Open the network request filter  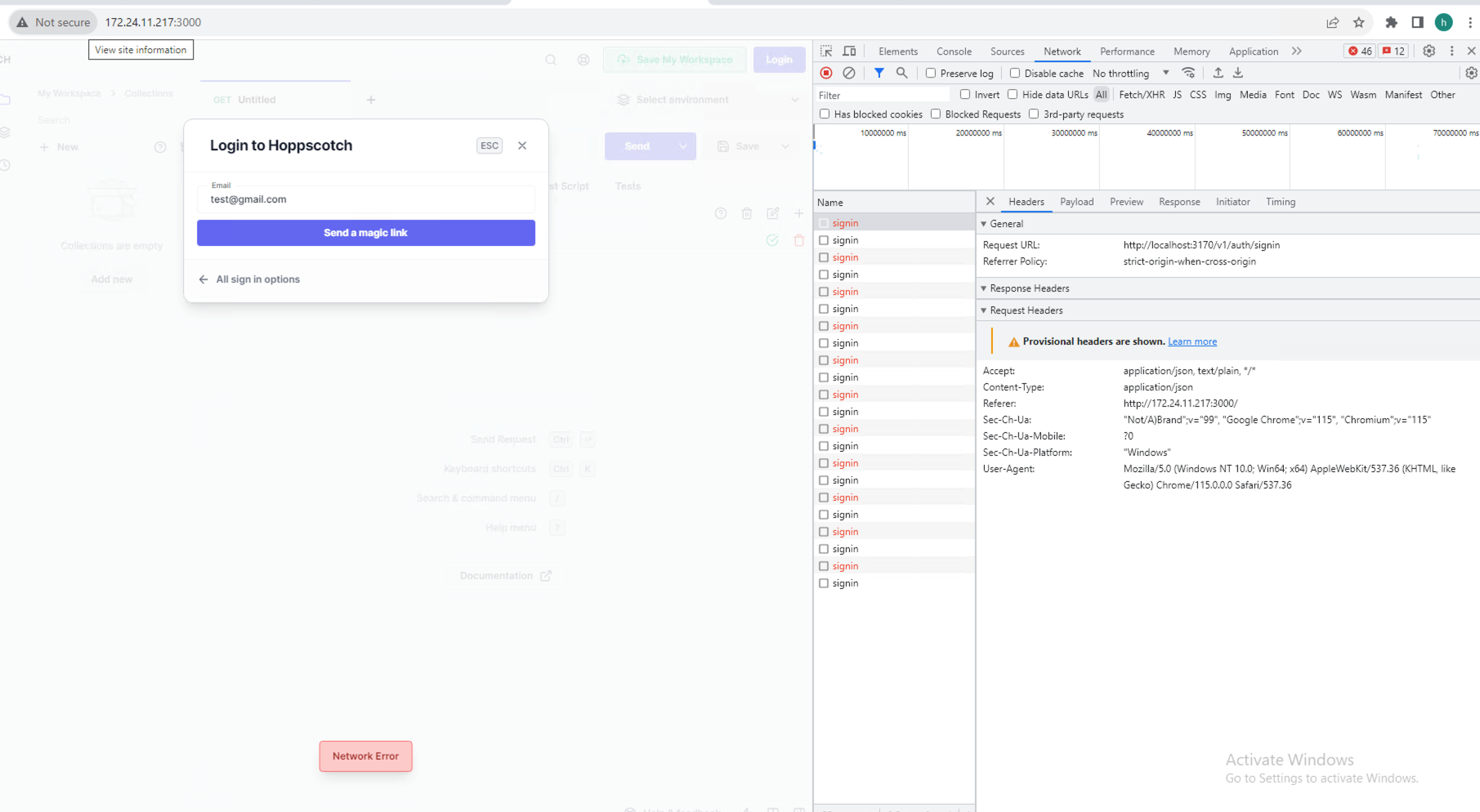pos(879,73)
